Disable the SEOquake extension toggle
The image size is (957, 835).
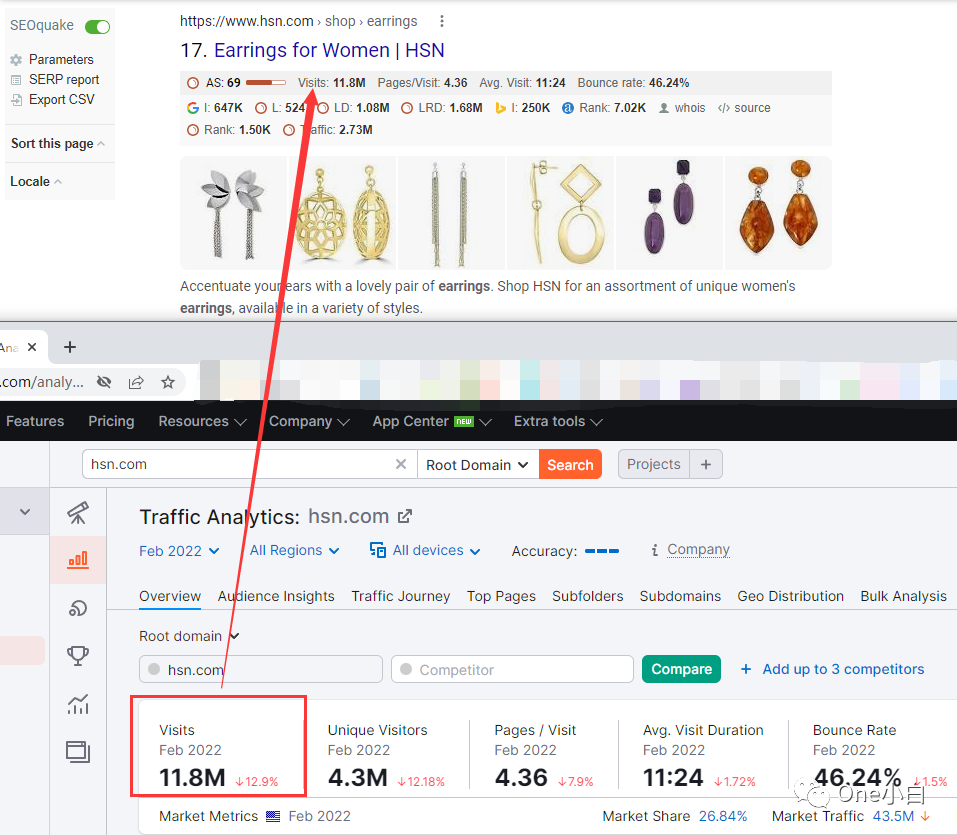click(96, 26)
